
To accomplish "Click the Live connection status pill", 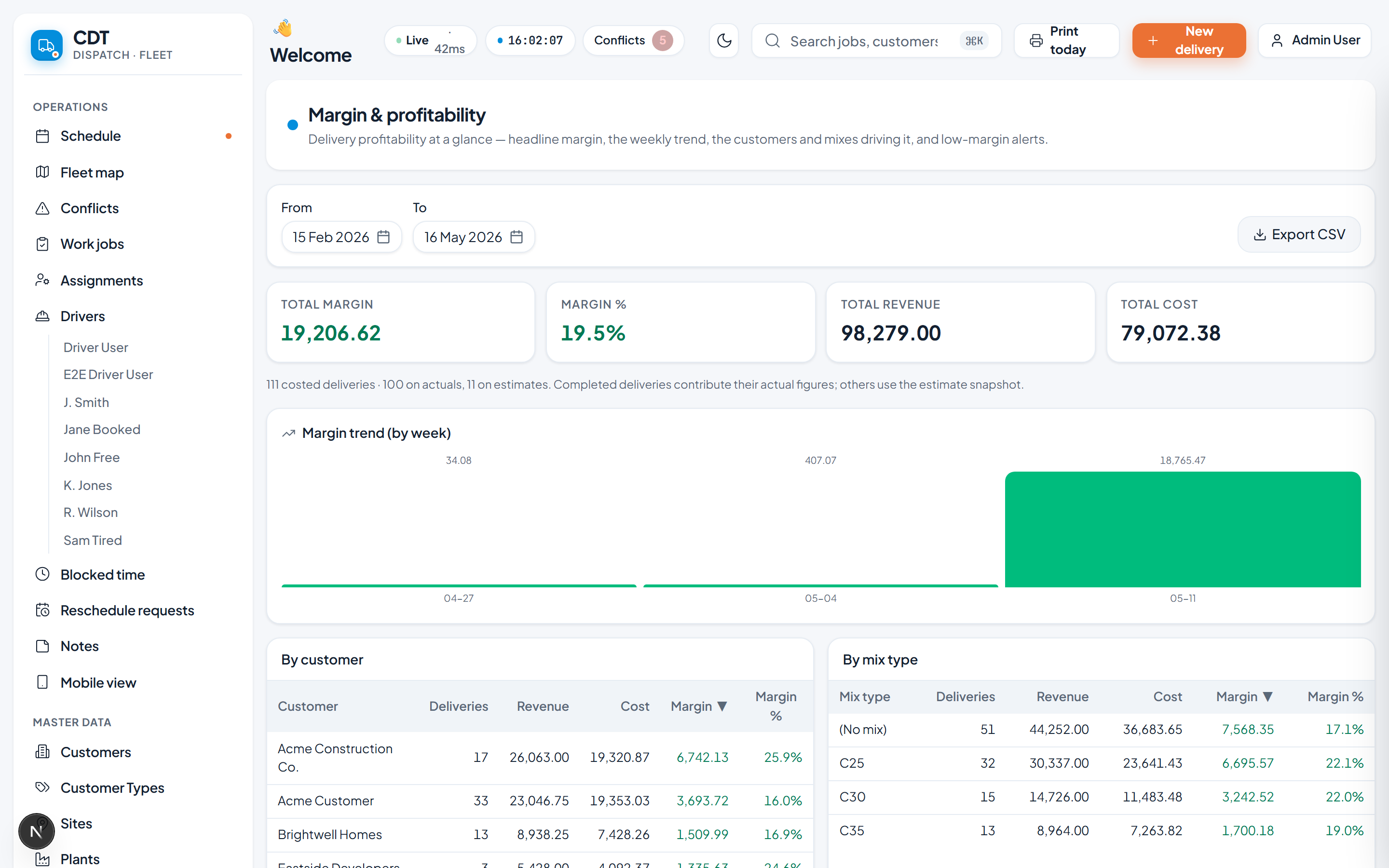I will [x=431, y=41].
